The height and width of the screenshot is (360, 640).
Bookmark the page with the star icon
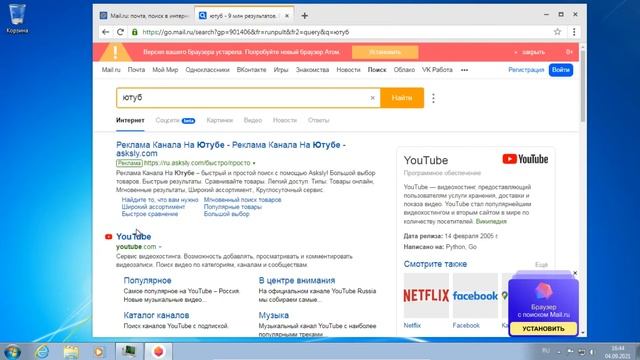click(557, 32)
